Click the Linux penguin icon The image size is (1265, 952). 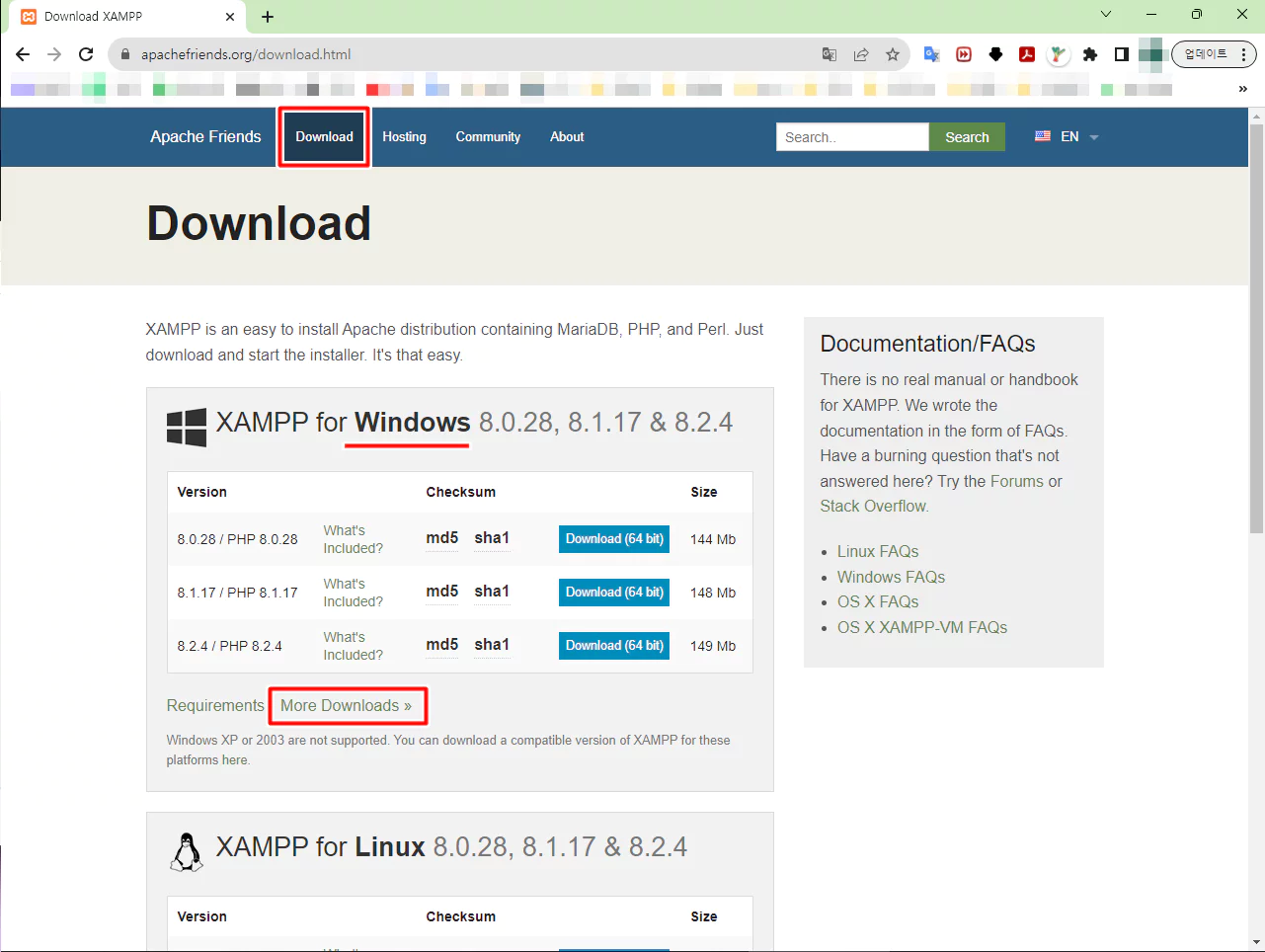pyautogui.click(x=186, y=851)
